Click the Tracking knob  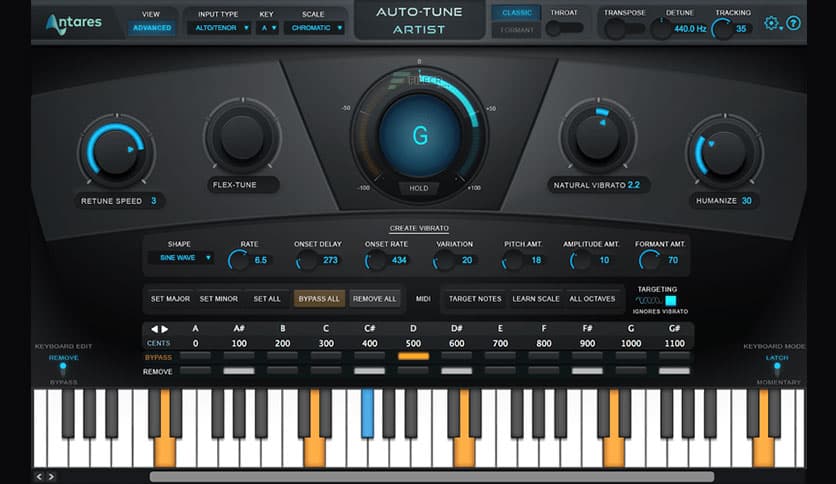click(x=722, y=29)
